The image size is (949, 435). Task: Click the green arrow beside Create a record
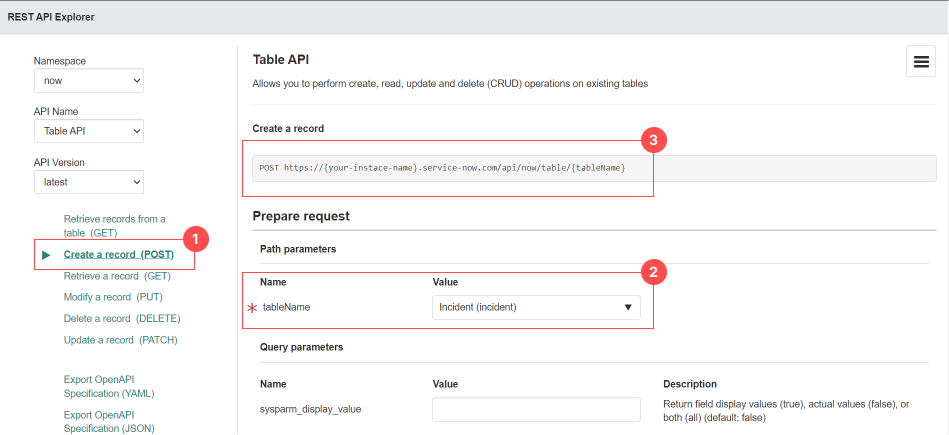point(46,255)
